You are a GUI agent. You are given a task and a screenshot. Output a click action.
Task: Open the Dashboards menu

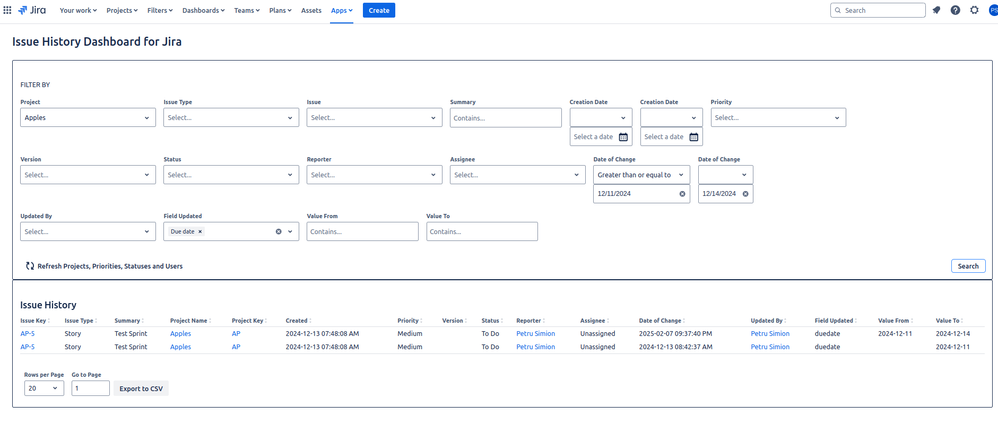tap(204, 10)
